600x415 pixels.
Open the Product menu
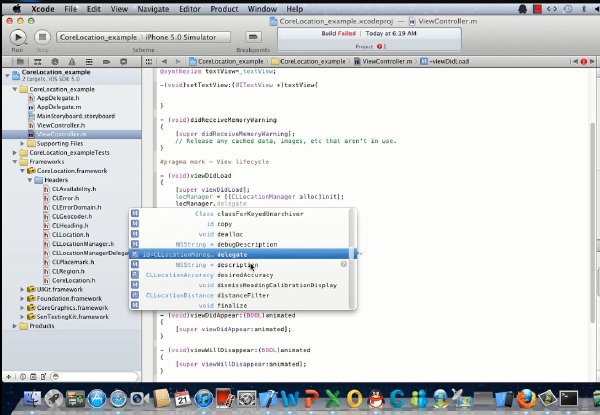coord(224,9)
